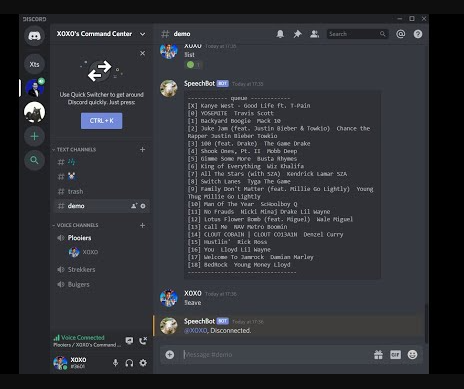
Task: Select the demo text channel
Action: [101, 206]
